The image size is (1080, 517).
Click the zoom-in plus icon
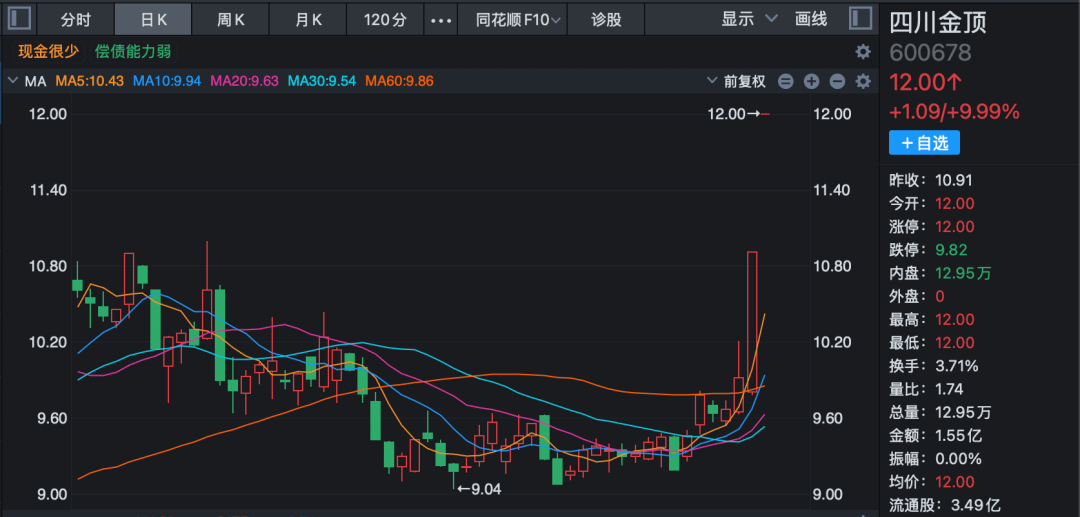click(811, 82)
